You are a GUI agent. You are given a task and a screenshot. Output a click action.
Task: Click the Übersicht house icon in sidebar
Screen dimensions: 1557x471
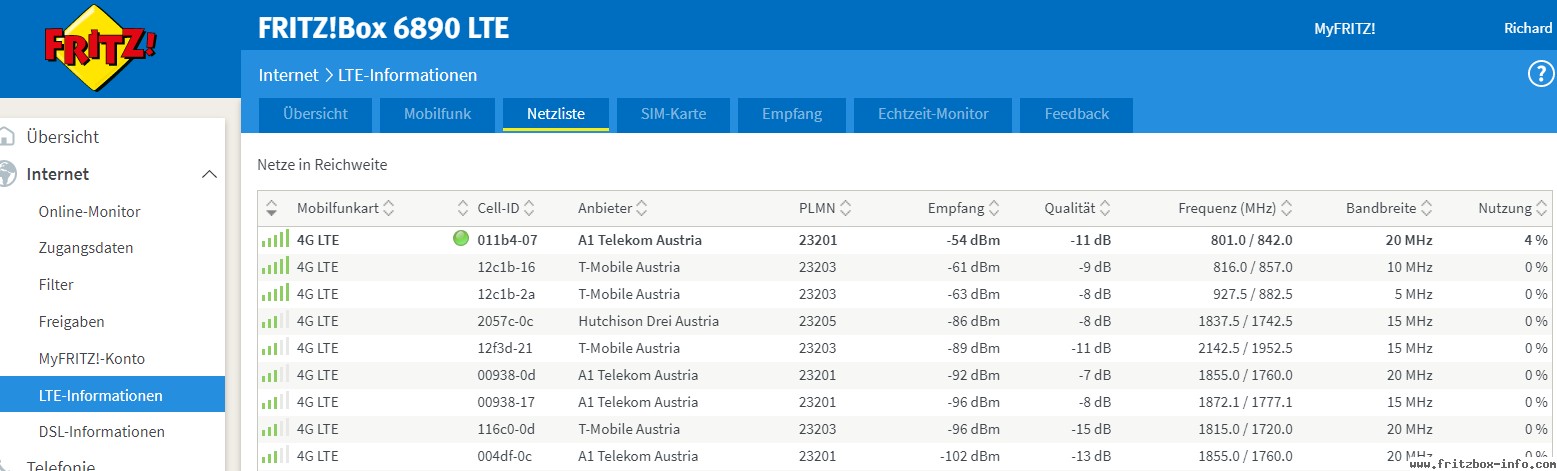(8, 137)
